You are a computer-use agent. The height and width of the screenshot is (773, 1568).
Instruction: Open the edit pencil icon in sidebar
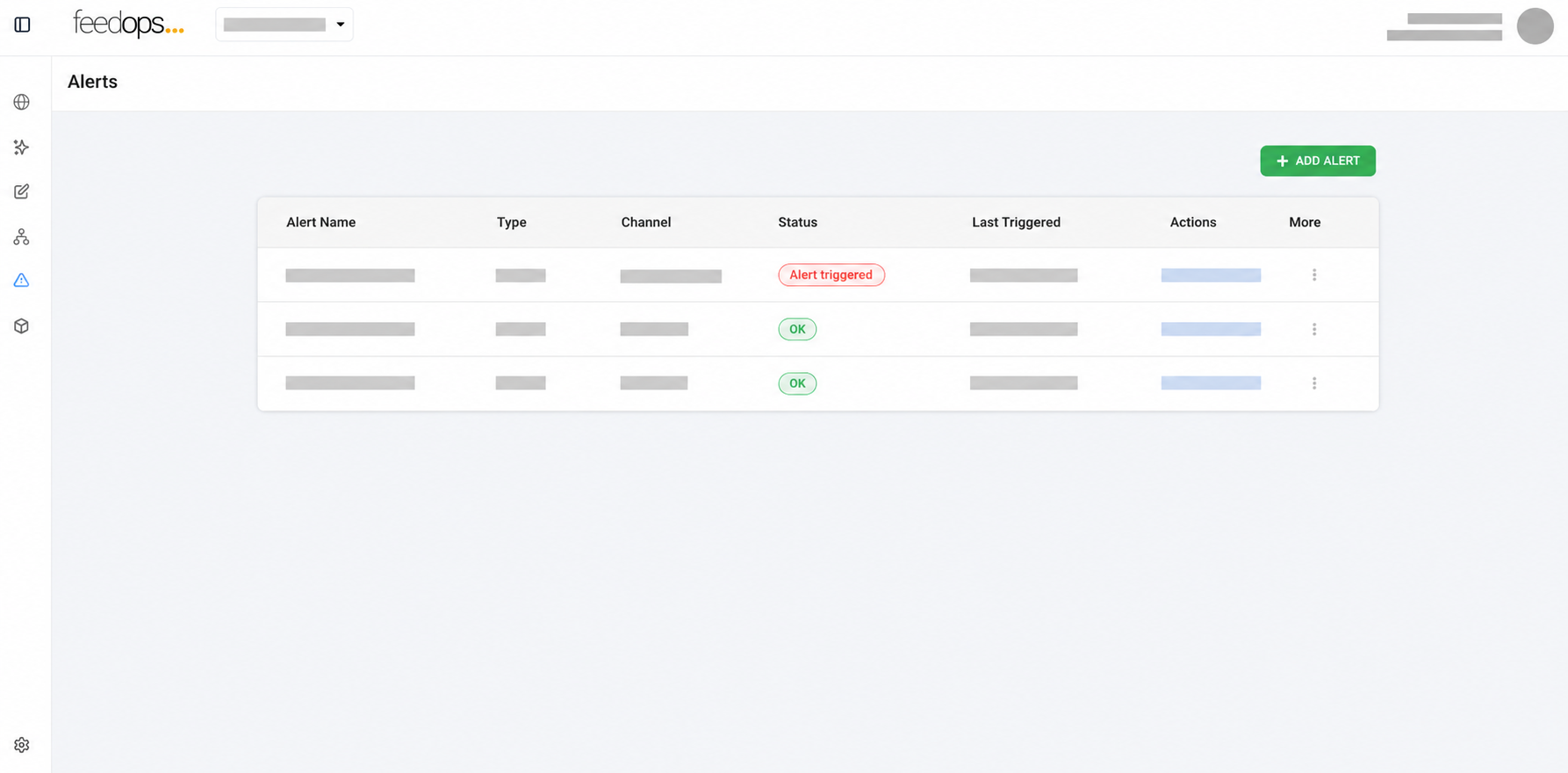point(22,191)
